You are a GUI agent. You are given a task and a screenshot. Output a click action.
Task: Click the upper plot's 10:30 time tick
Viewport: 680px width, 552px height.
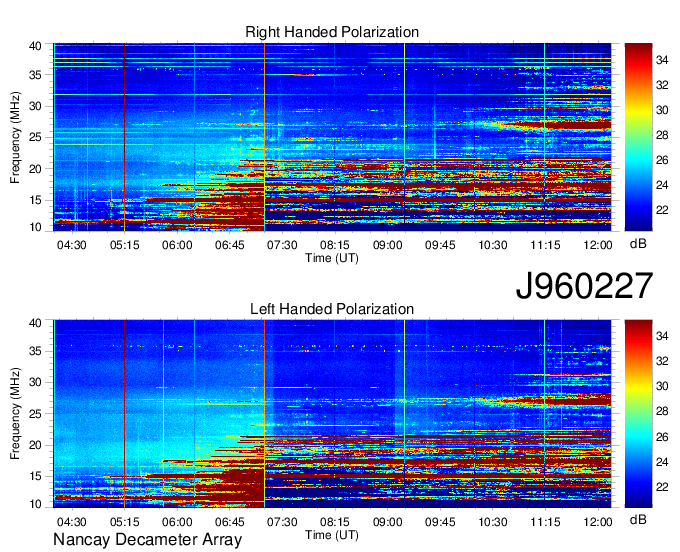tap(493, 245)
